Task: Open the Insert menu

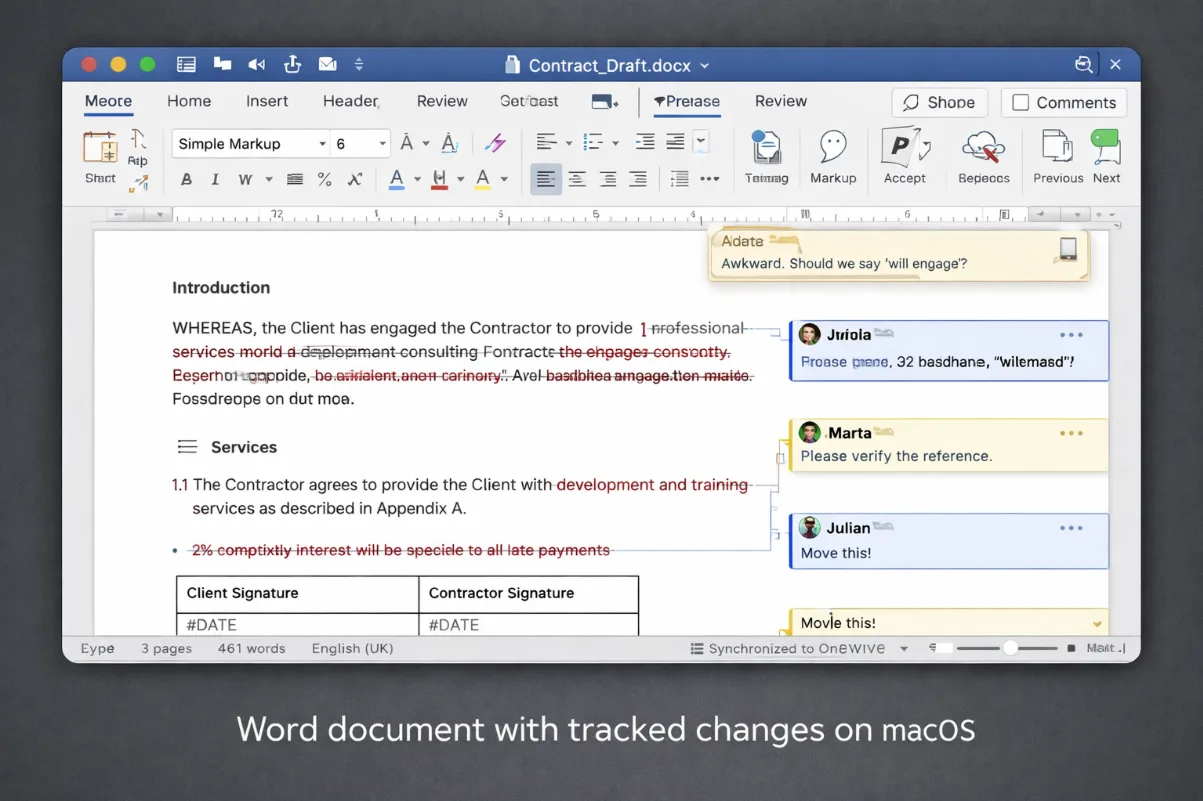Action: point(267,101)
